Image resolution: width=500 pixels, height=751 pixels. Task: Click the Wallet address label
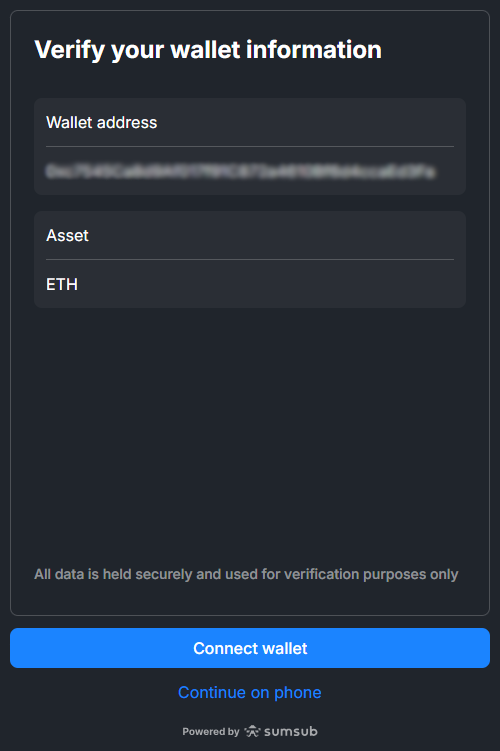(102, 123)
